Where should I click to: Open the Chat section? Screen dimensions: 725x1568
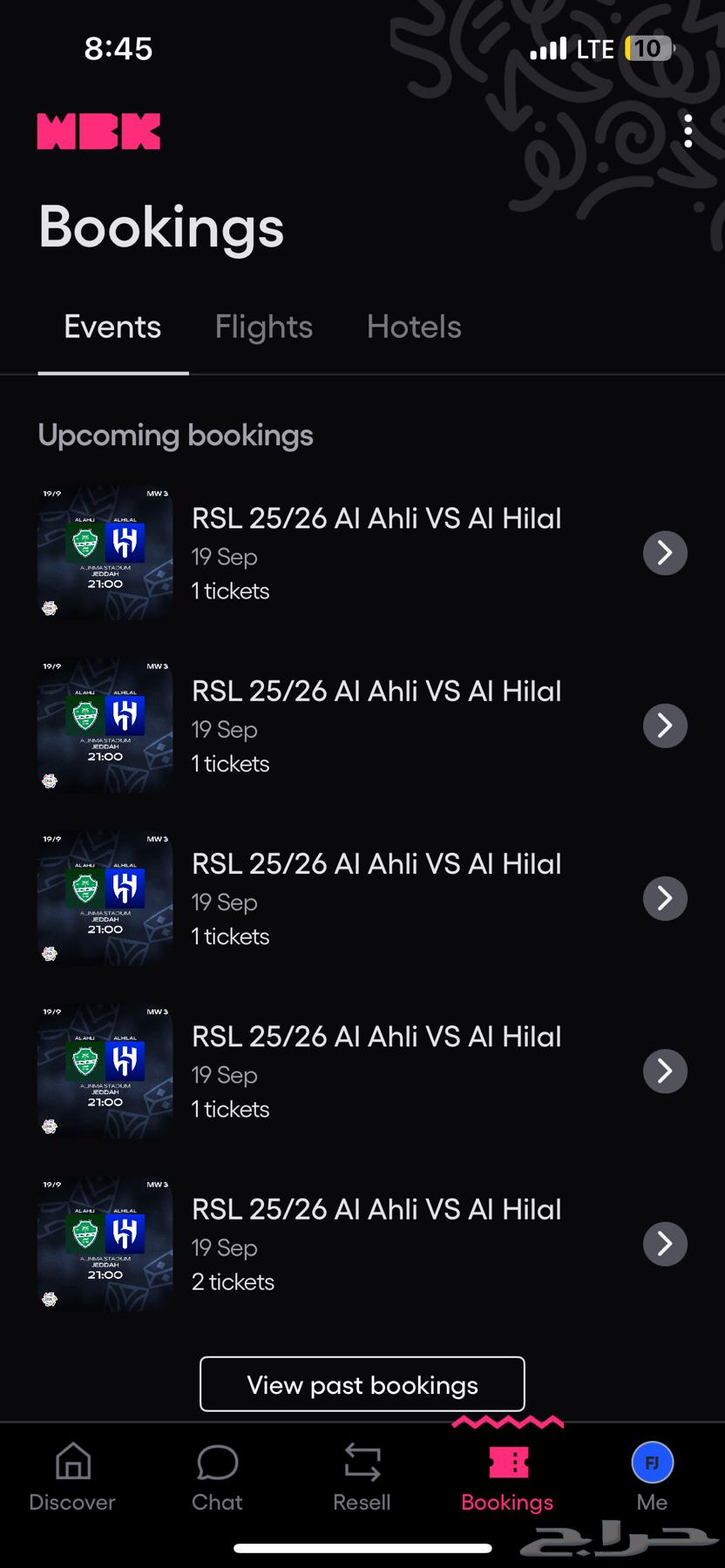(217, 1477)
